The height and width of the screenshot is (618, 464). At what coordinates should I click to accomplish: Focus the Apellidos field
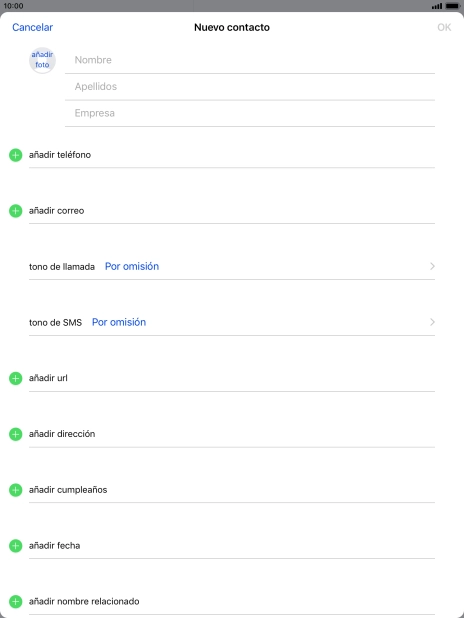pos(250,87)
